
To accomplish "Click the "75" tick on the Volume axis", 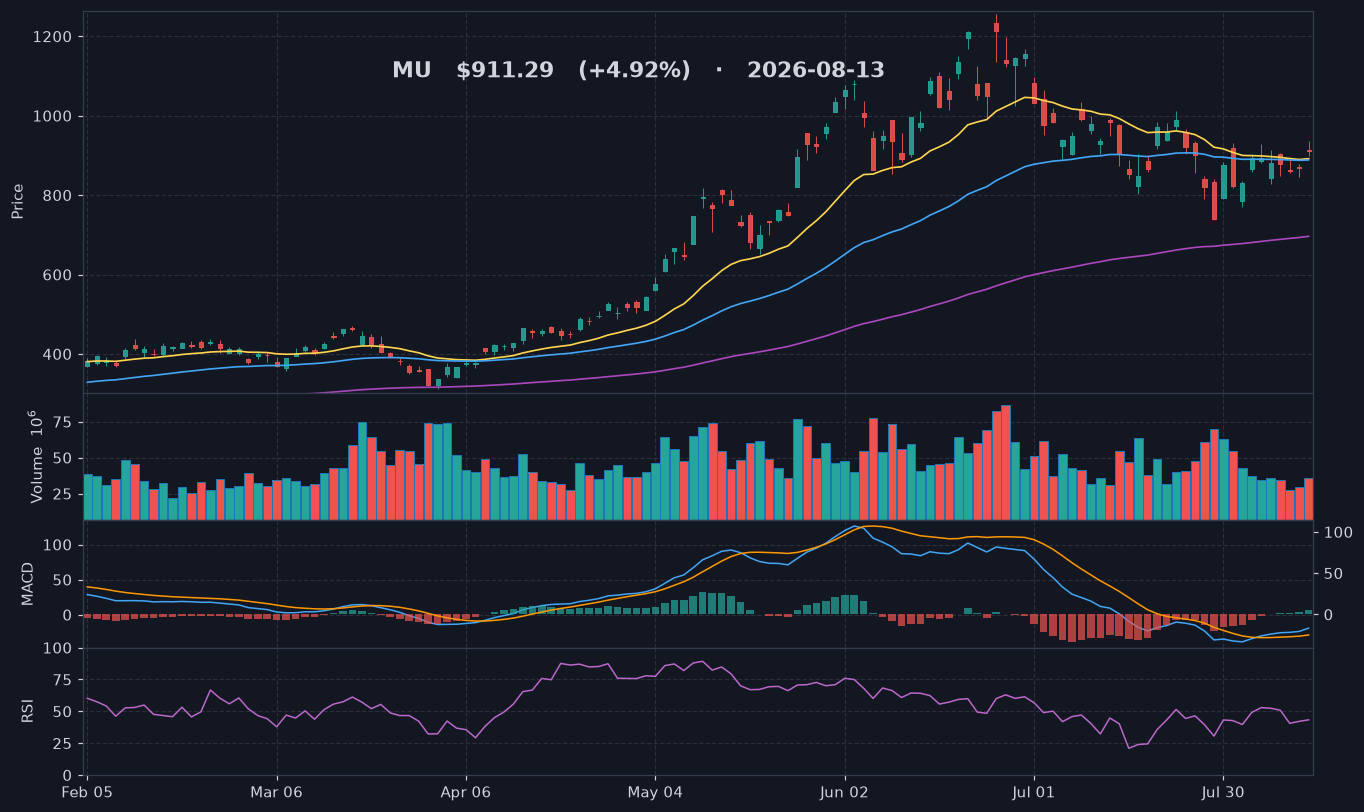I will (63, 423).
